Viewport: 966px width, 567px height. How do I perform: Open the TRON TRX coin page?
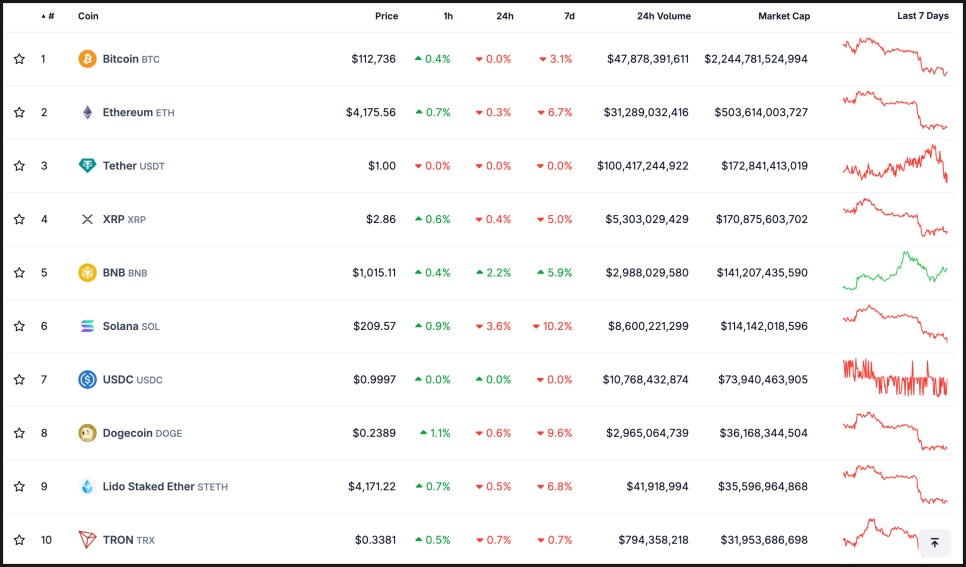pos(128,540)
